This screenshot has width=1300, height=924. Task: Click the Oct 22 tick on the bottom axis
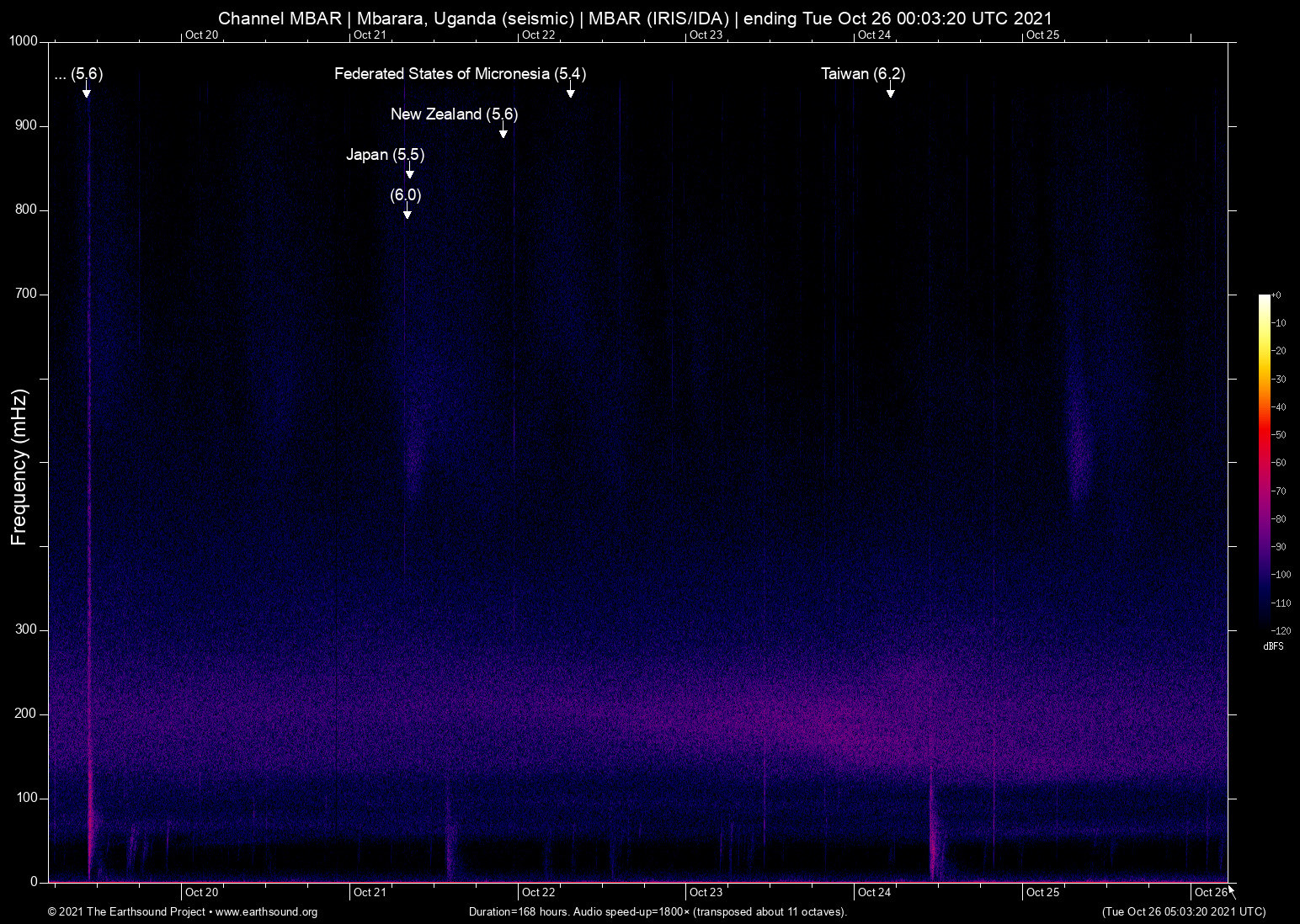pos(538,892)
